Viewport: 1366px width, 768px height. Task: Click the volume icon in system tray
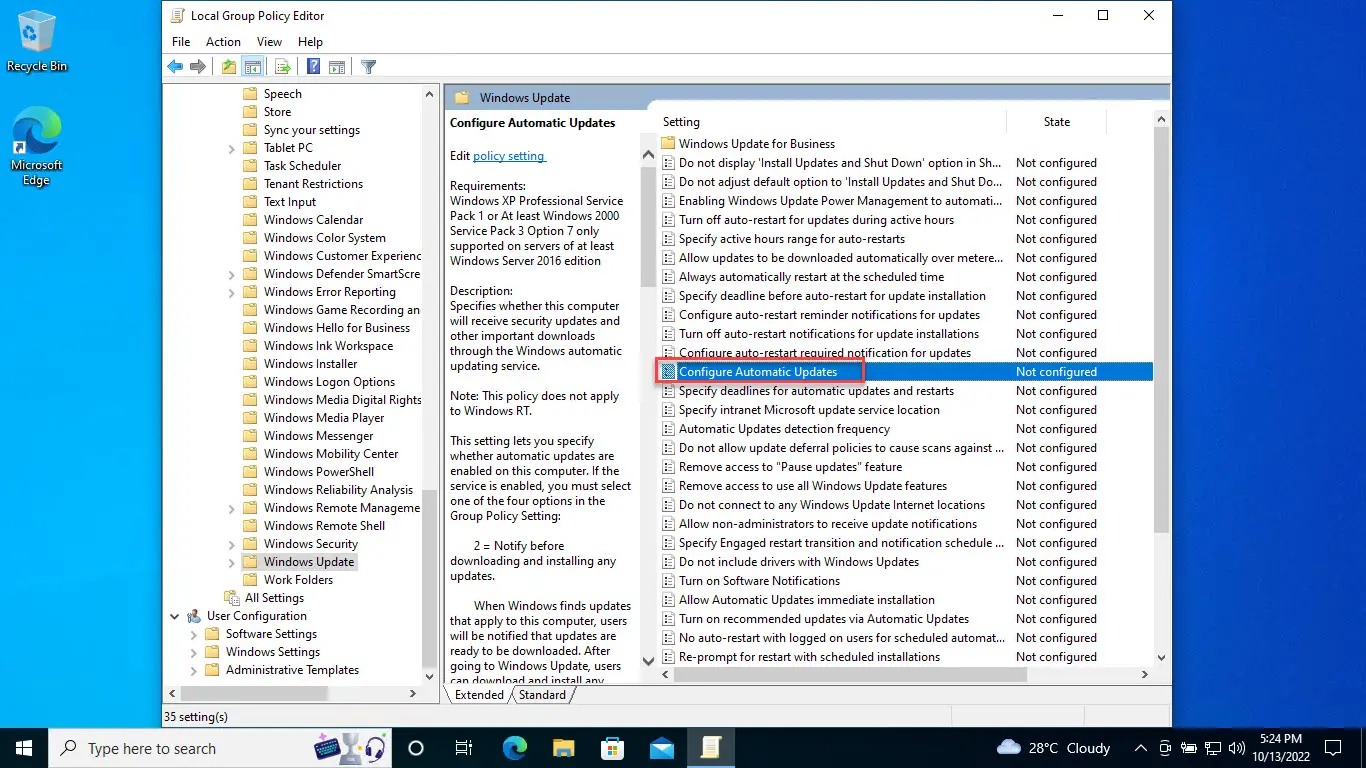tap(1236, 748)
